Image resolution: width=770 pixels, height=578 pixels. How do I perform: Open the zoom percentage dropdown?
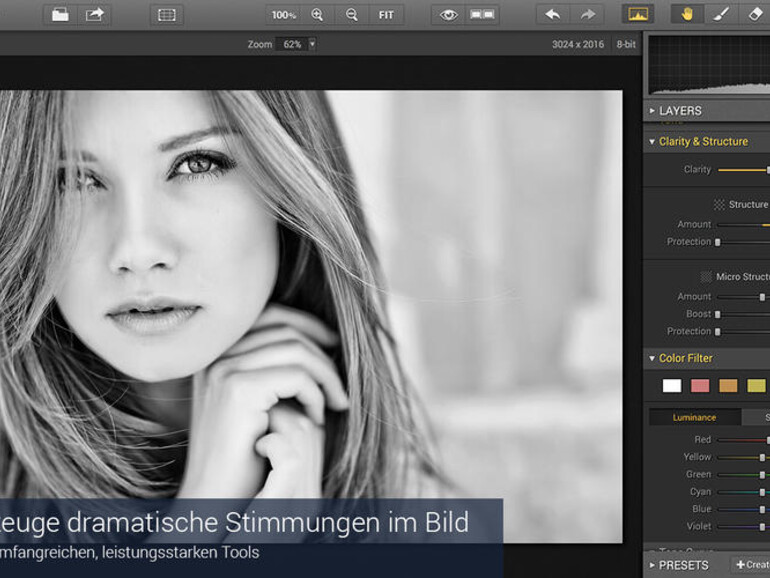(311, 44)
